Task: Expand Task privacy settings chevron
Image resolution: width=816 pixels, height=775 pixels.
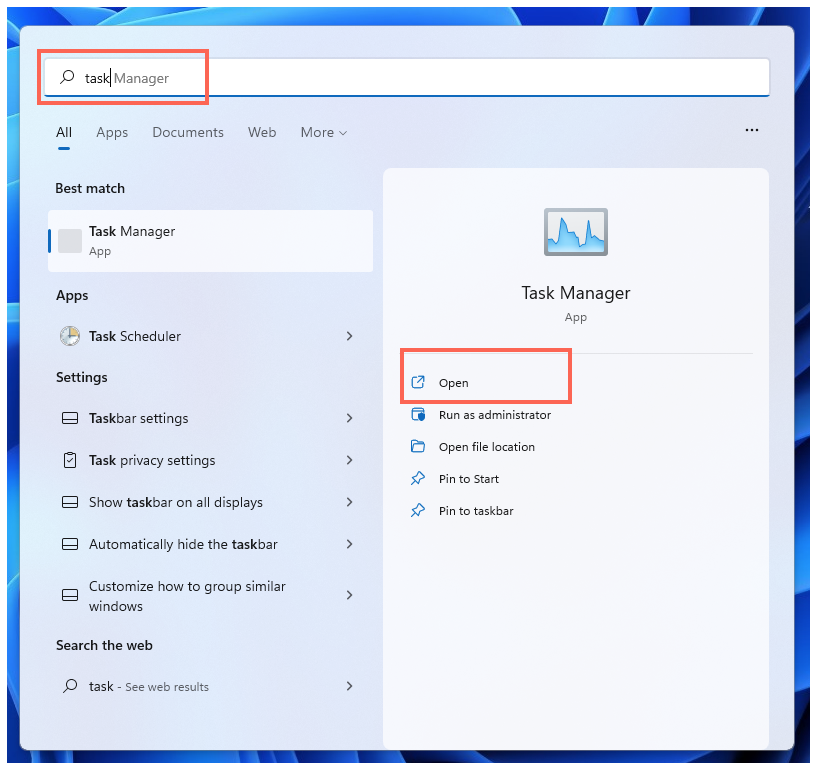Action: 350,460
